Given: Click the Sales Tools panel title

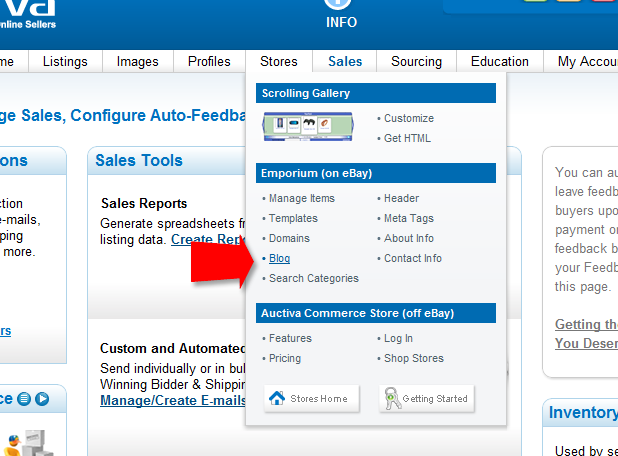Looking at the screenshot, I should [139, 161].
